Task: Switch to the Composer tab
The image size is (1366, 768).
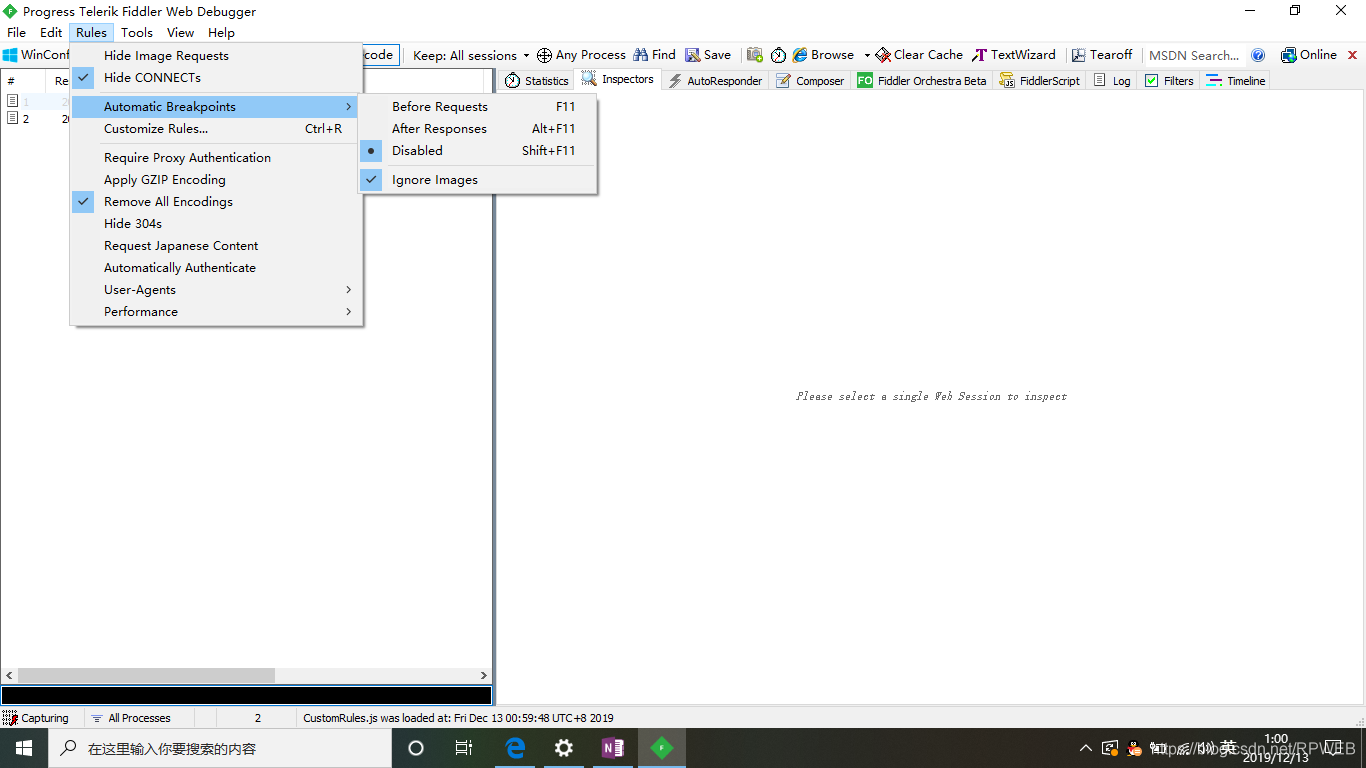Action: tap(811, 81)
